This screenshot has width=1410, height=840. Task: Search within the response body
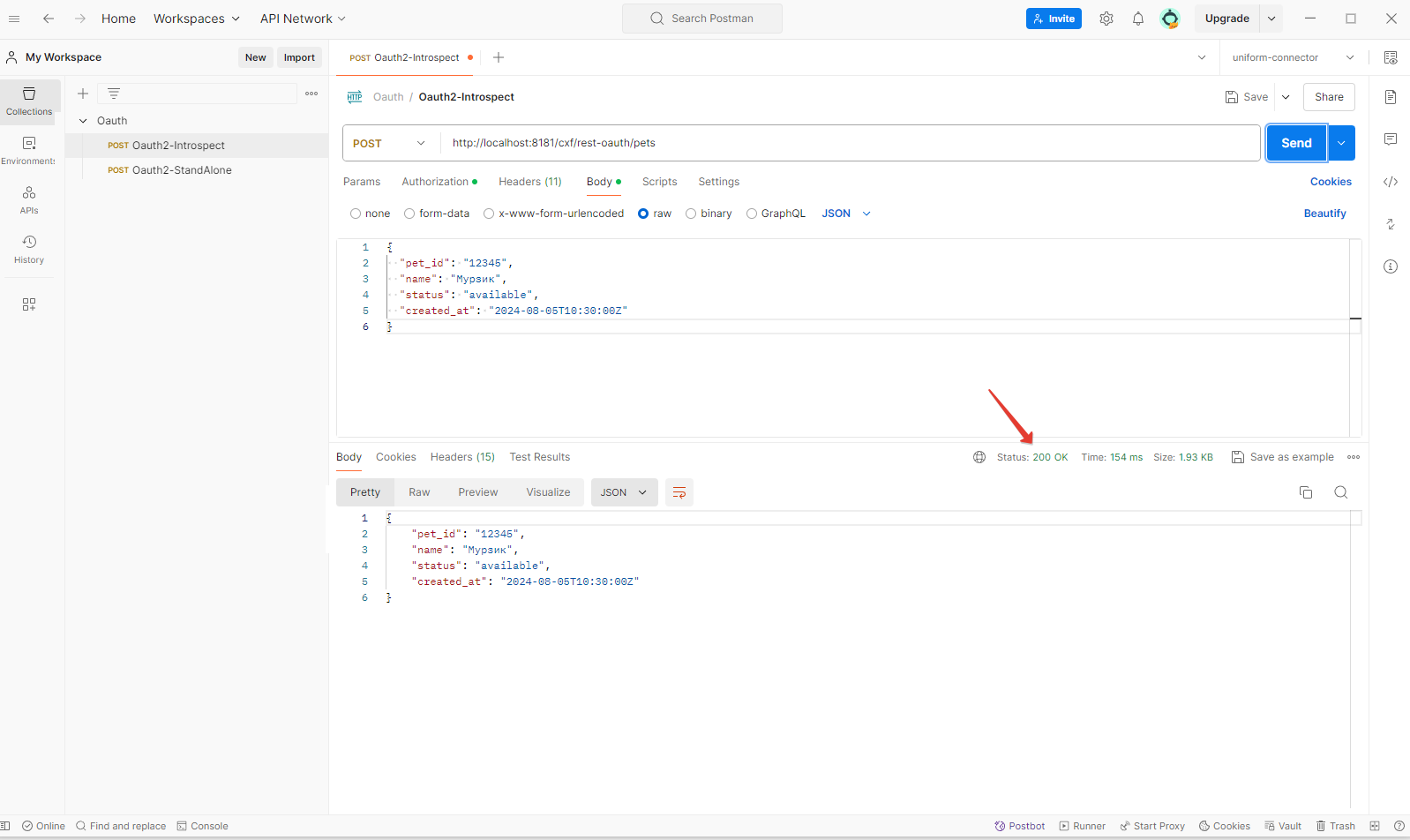pos(1341,492)
